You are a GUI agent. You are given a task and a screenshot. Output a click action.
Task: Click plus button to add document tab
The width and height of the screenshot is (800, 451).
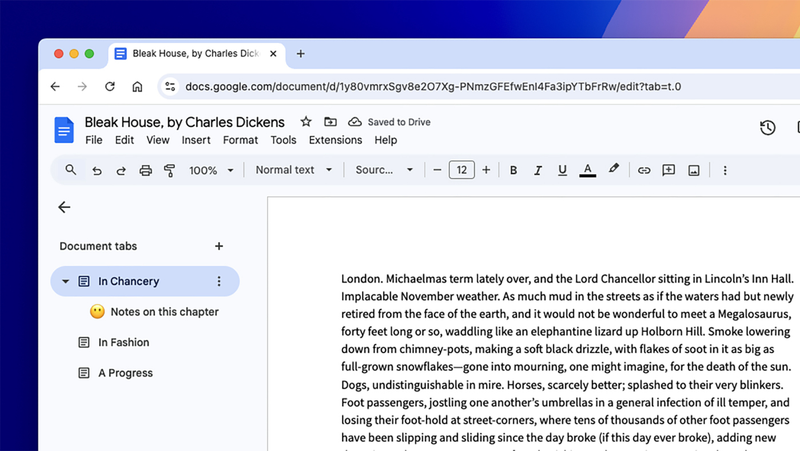click(219, 246)
